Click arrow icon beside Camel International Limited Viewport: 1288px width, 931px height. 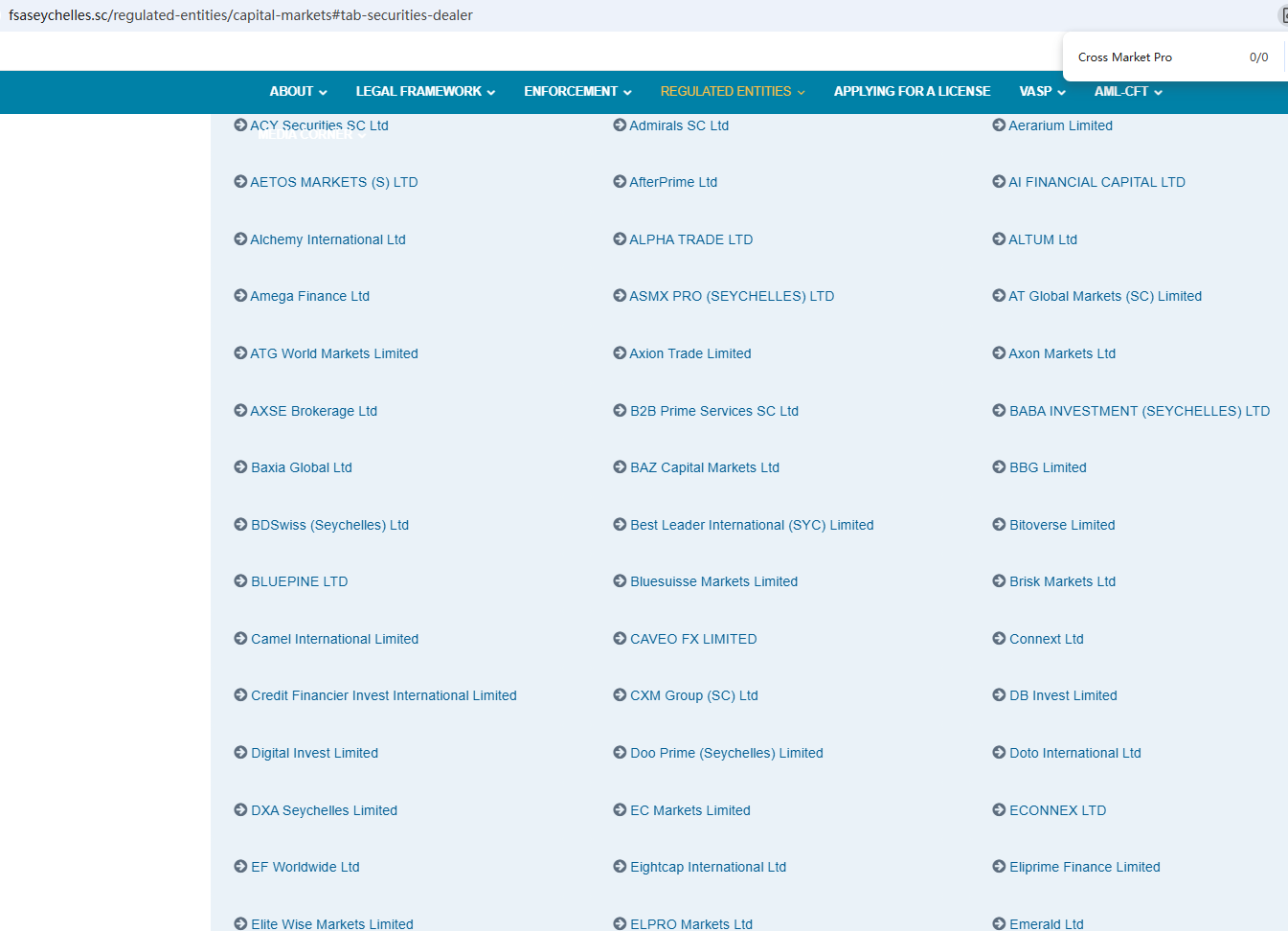coord(240,639)
